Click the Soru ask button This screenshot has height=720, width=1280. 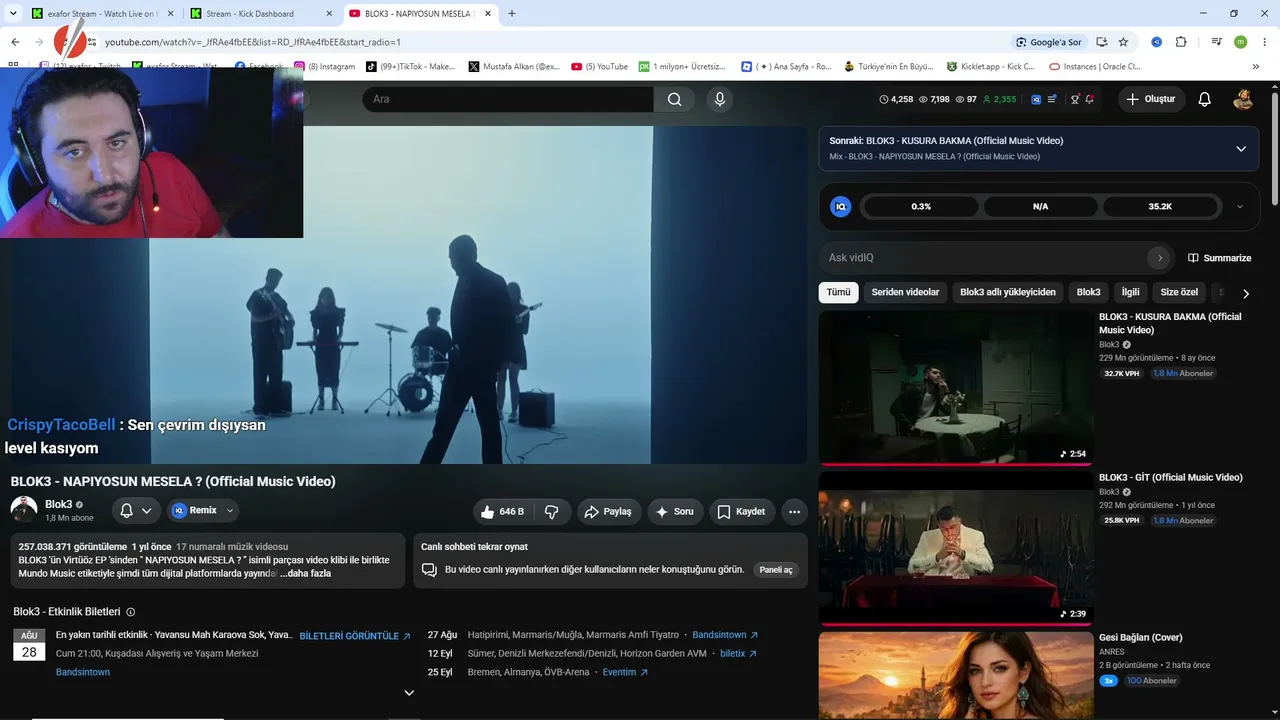[675, 511]
